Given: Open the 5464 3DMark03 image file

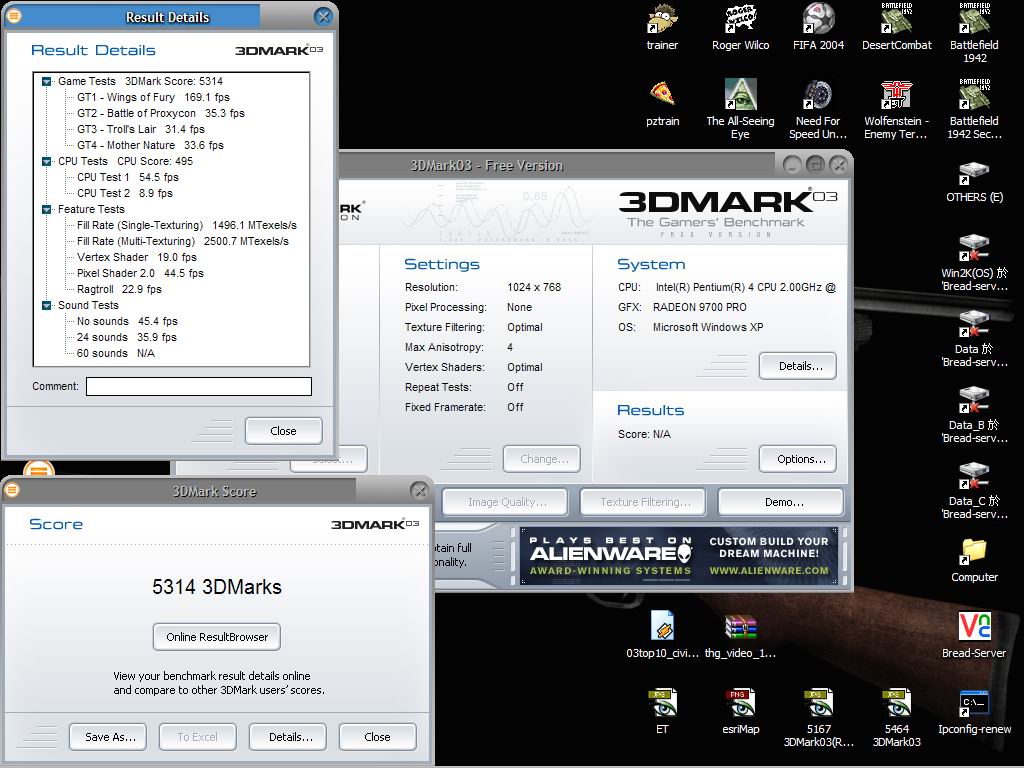Looking at the screenshot, I should 897,718.
